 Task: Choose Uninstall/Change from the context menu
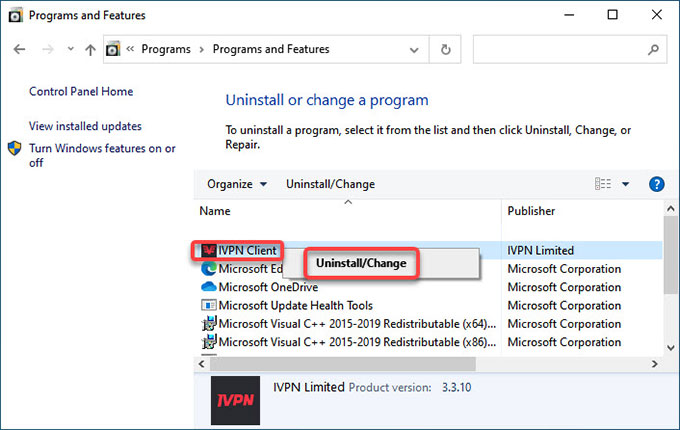point(361,263)
